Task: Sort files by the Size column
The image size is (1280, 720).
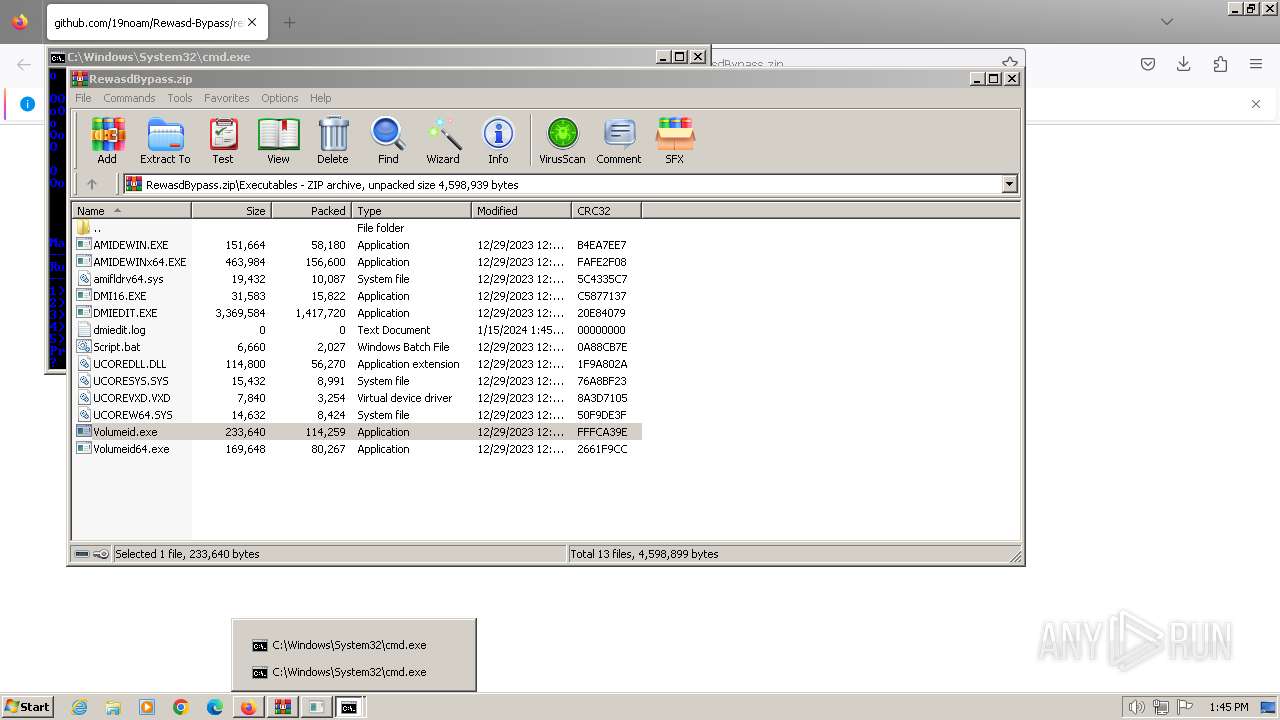Action: pyautogui.click(x=231, y=211)
